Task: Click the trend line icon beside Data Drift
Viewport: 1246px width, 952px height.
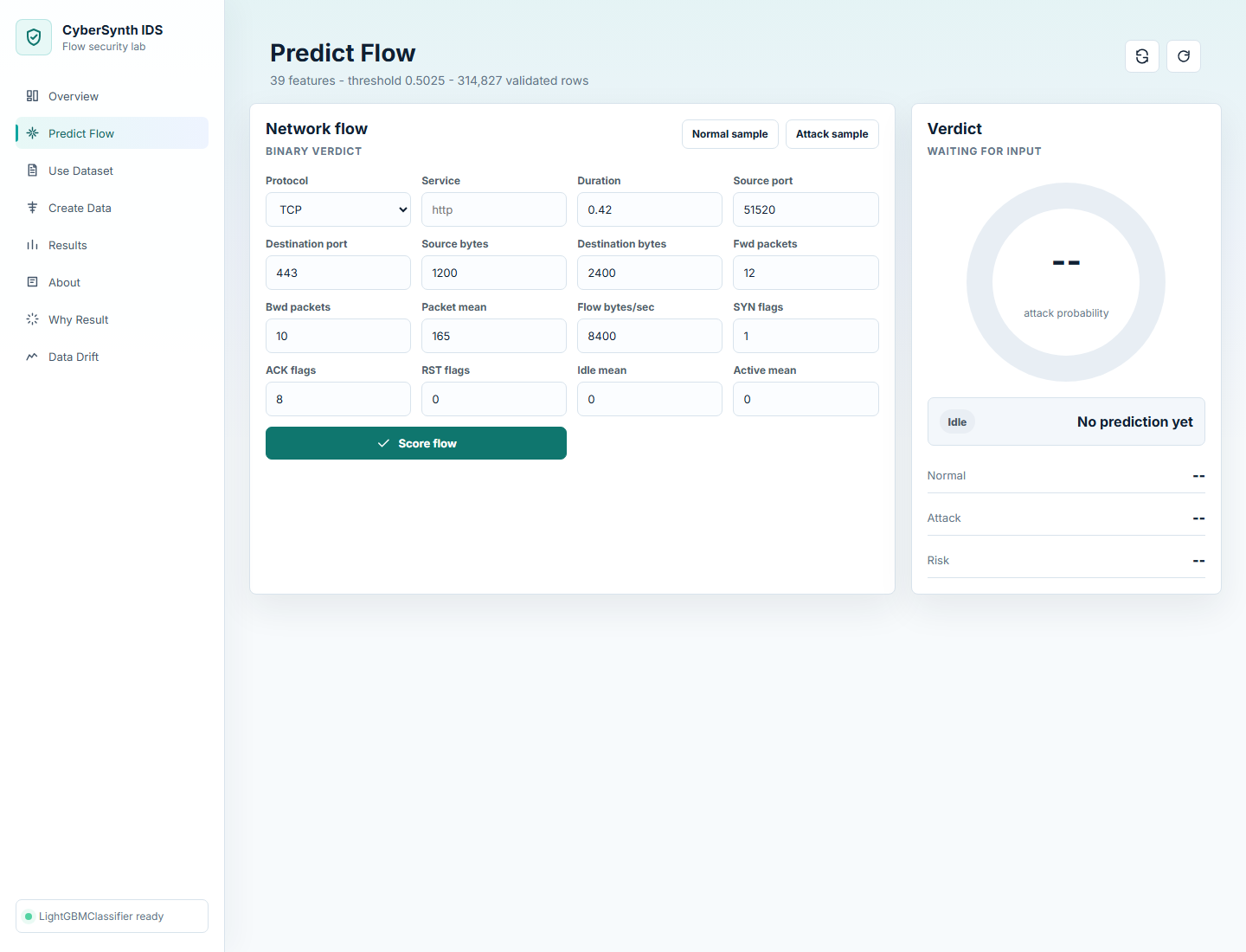Action: tap(32, 357)
